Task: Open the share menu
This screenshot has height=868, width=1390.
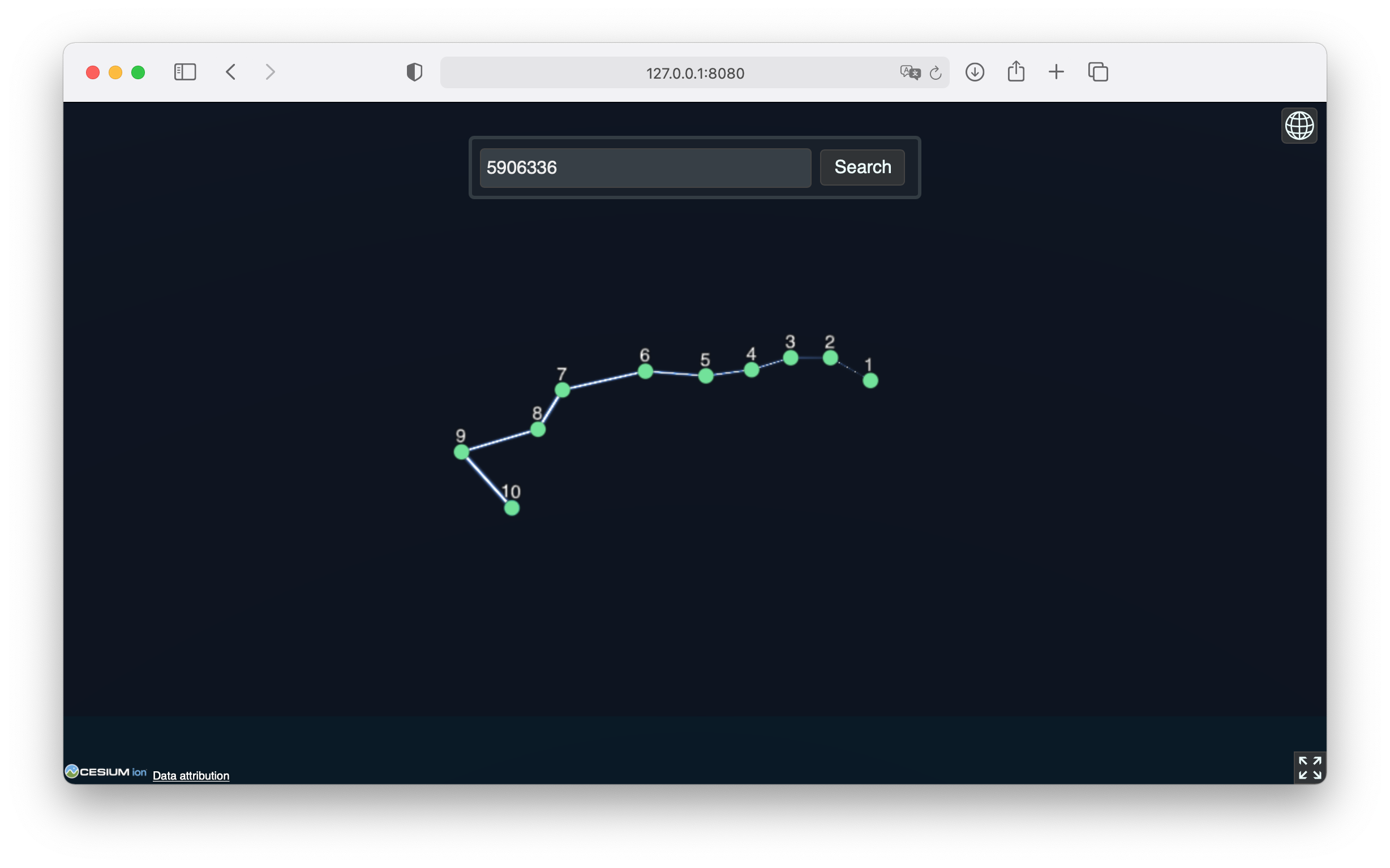Action: click(x=1016, y=72)
